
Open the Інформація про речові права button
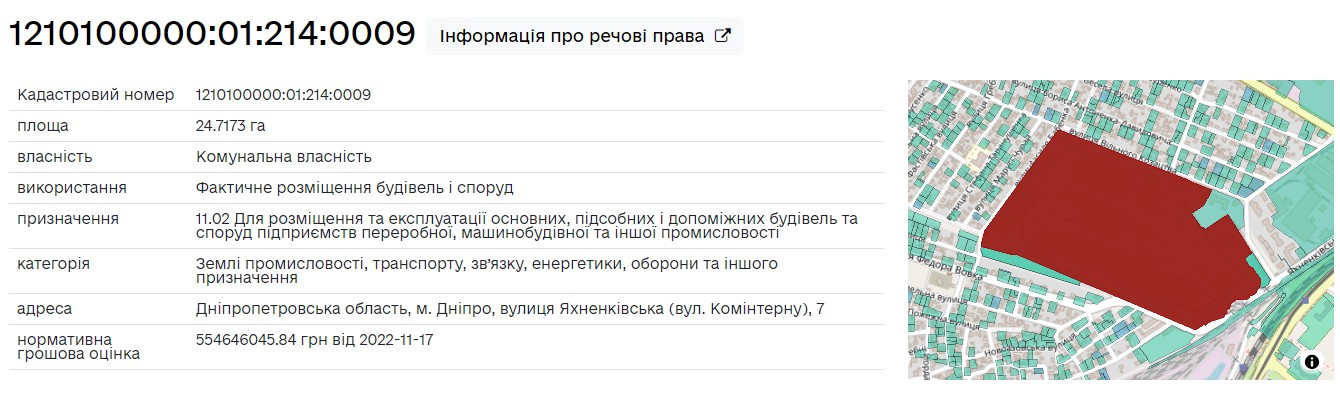pyautogui.click(x=585, y=35)
